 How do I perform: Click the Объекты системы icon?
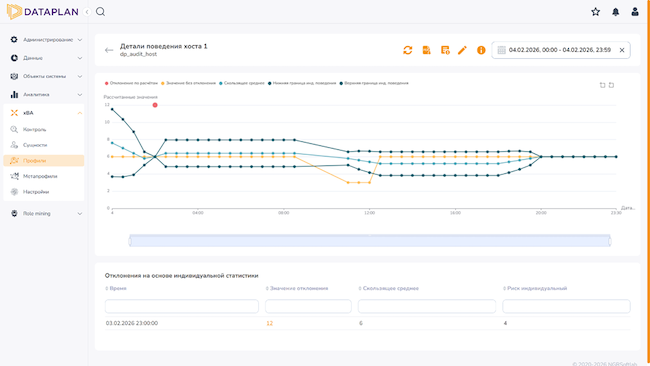click(x=14, y=76)
